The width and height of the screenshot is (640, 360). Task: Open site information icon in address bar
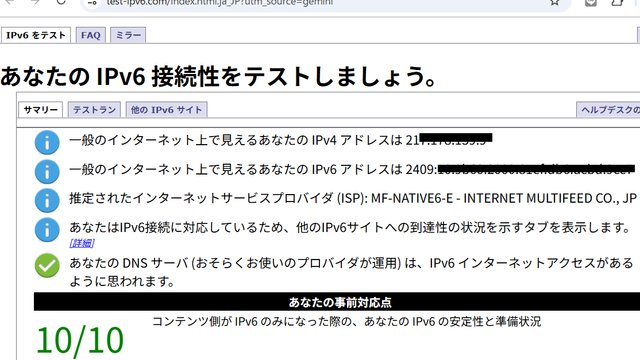point(92,3)
